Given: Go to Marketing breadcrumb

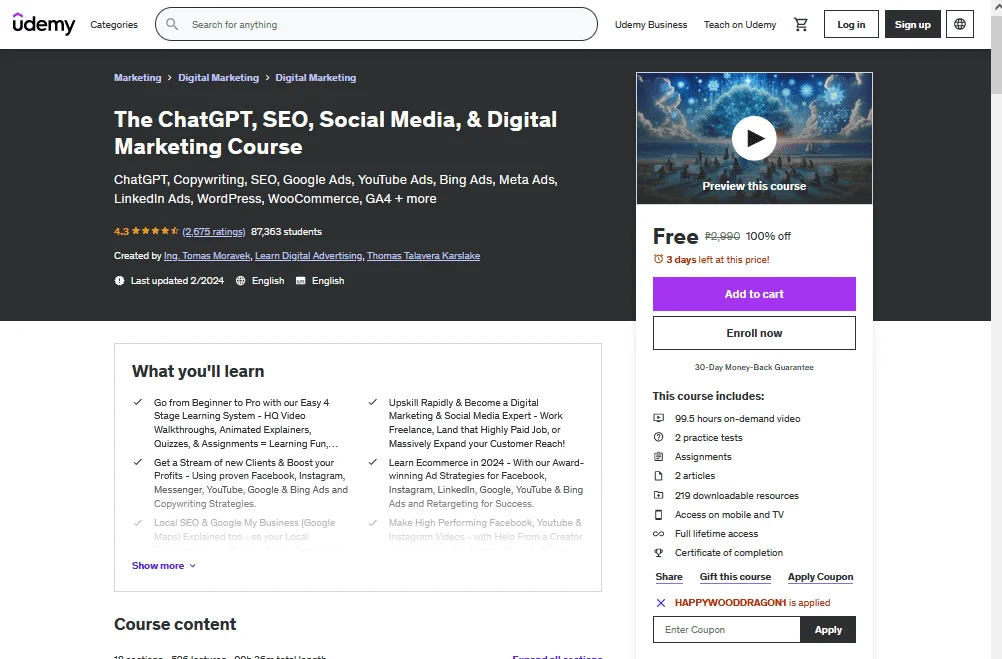Looking at the screenshot, I should 137,77.
